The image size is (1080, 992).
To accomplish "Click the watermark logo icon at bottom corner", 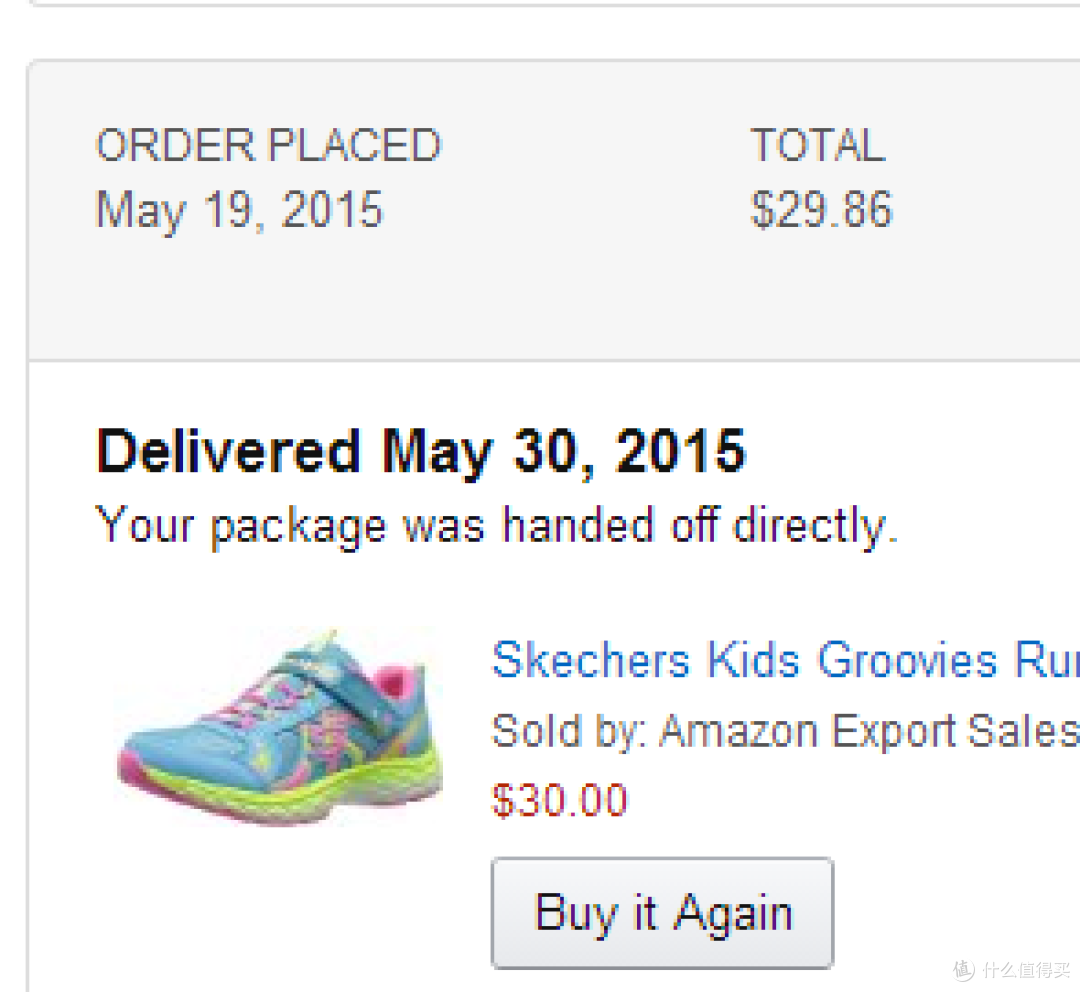I will coord(964,970).
